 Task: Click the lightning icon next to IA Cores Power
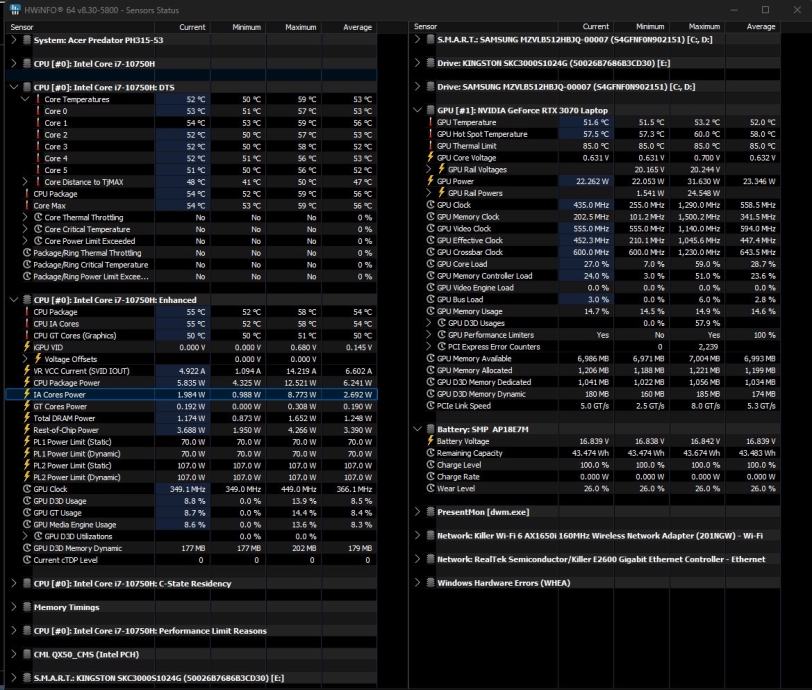(x=27, y=395)
